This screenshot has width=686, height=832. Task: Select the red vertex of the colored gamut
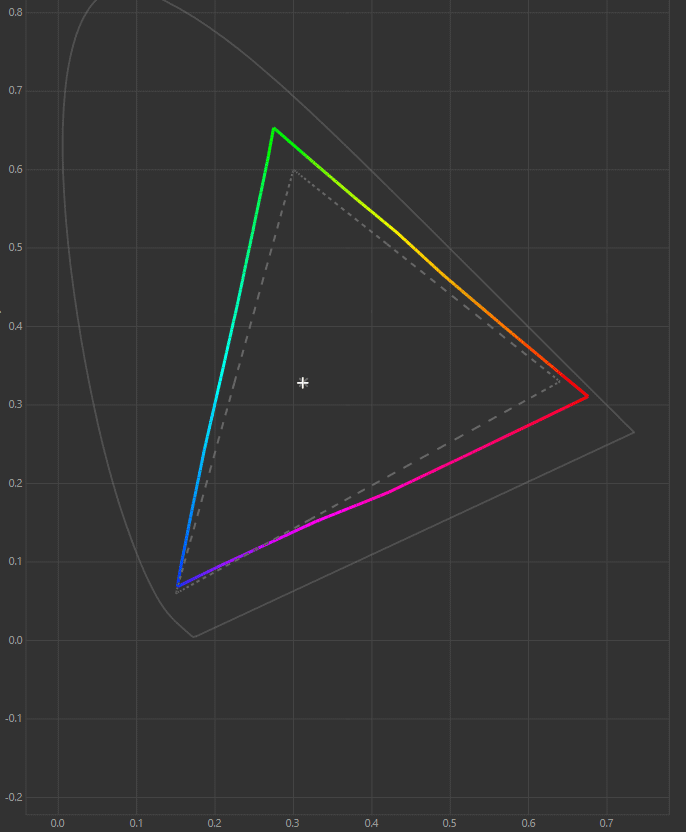(587, 397)
